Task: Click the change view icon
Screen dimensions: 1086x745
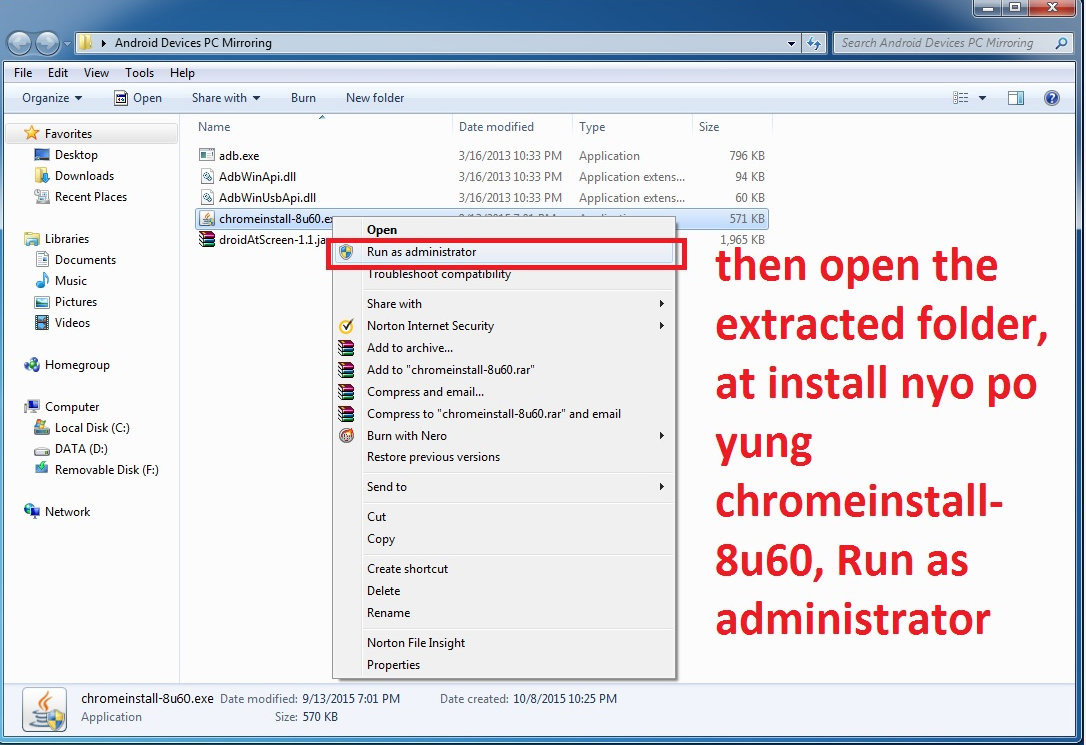Action: 961,98
